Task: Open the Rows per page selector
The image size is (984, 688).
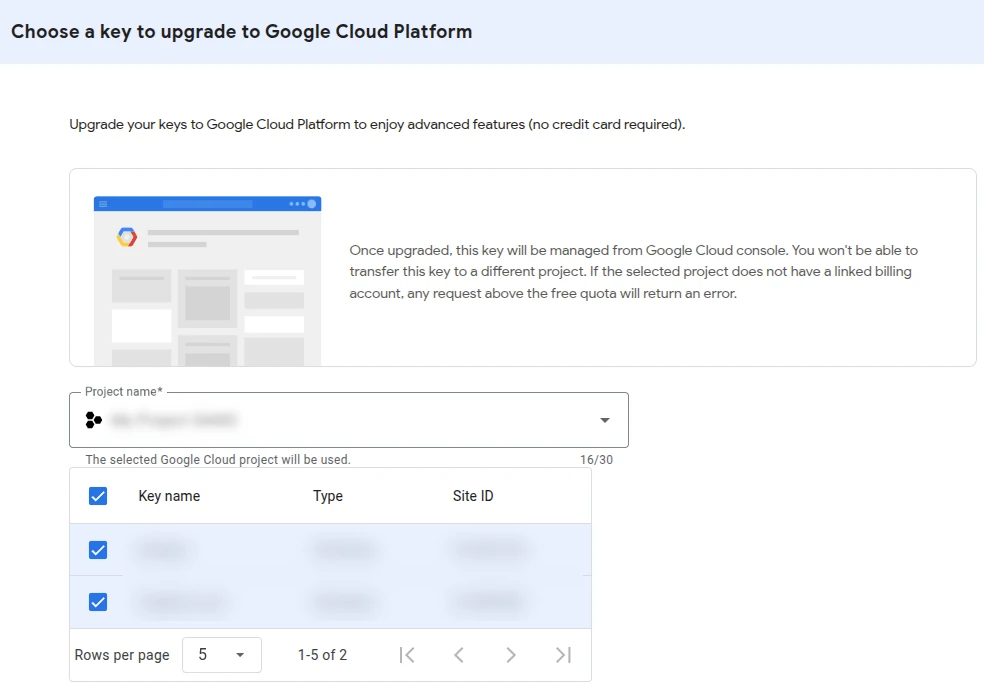Action: click(221, 655)
